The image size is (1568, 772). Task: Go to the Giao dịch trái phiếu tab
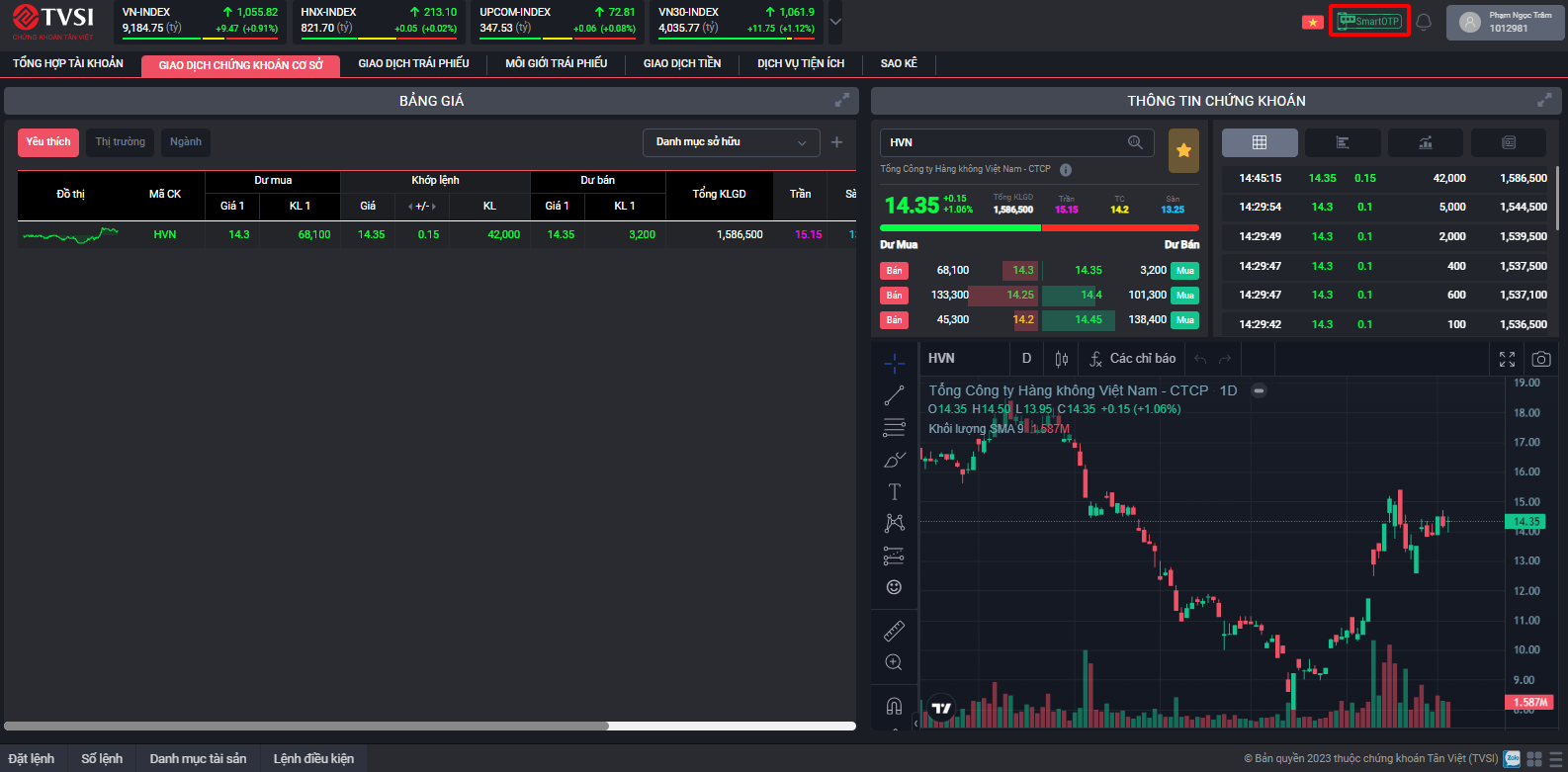[413, 64]
